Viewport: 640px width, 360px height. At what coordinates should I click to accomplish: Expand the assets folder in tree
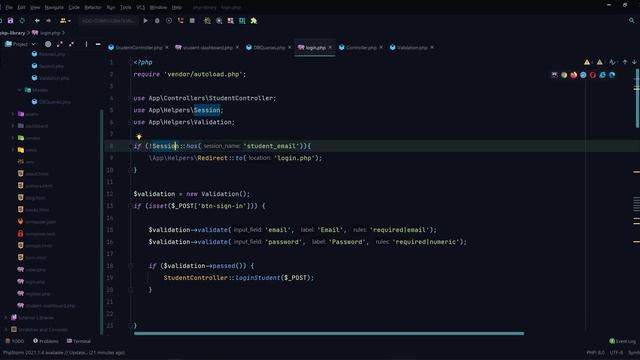pos(13,114)
